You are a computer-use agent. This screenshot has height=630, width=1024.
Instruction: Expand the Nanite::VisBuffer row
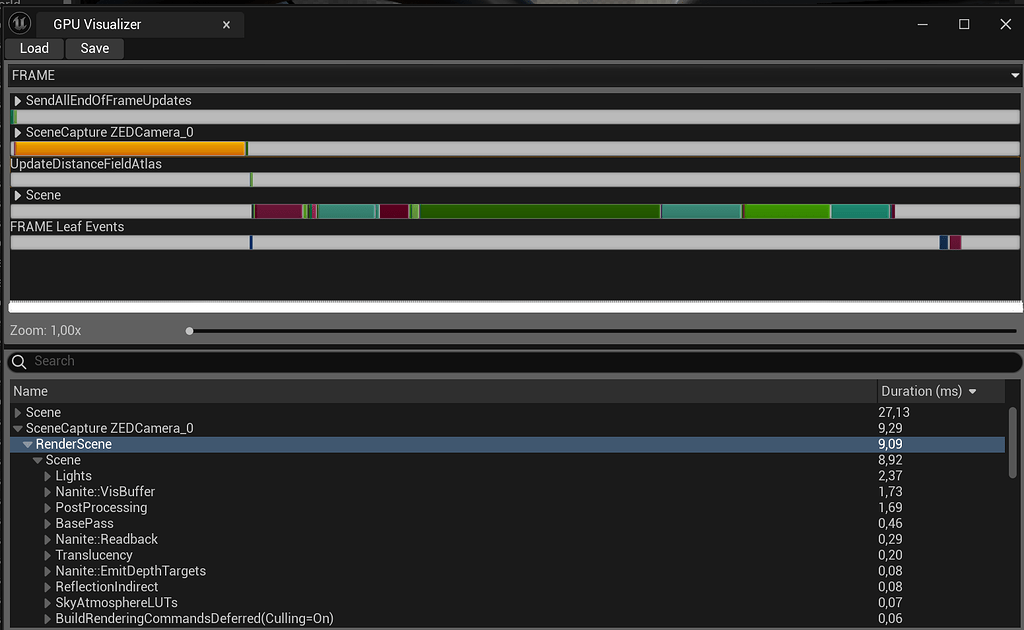45,491
